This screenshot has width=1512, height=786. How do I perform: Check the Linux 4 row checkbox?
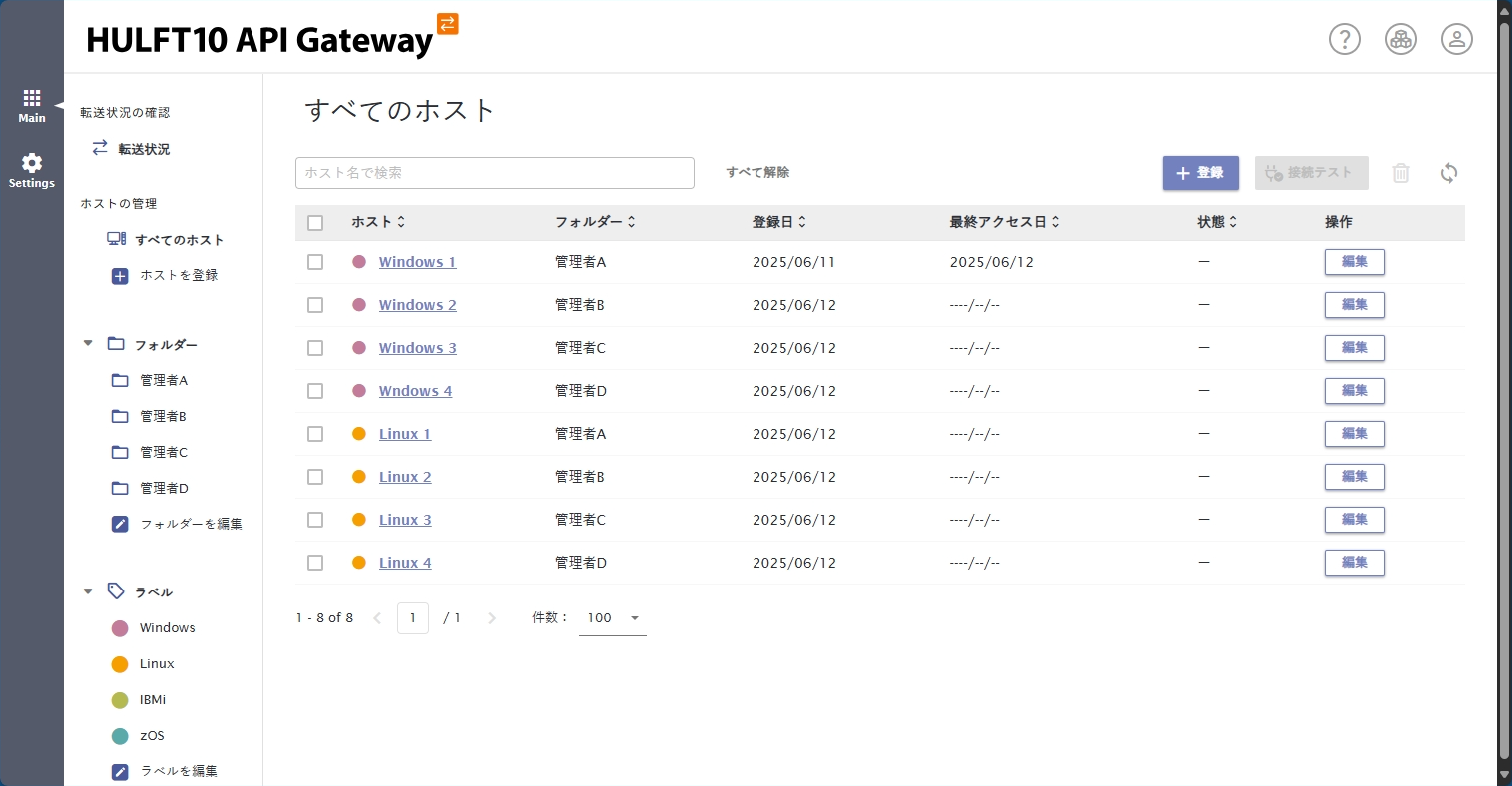(x=315, y=563)
